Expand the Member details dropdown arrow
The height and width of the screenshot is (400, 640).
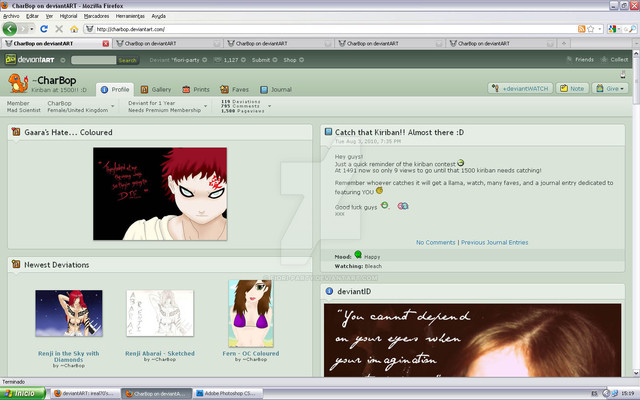[113, 107]
